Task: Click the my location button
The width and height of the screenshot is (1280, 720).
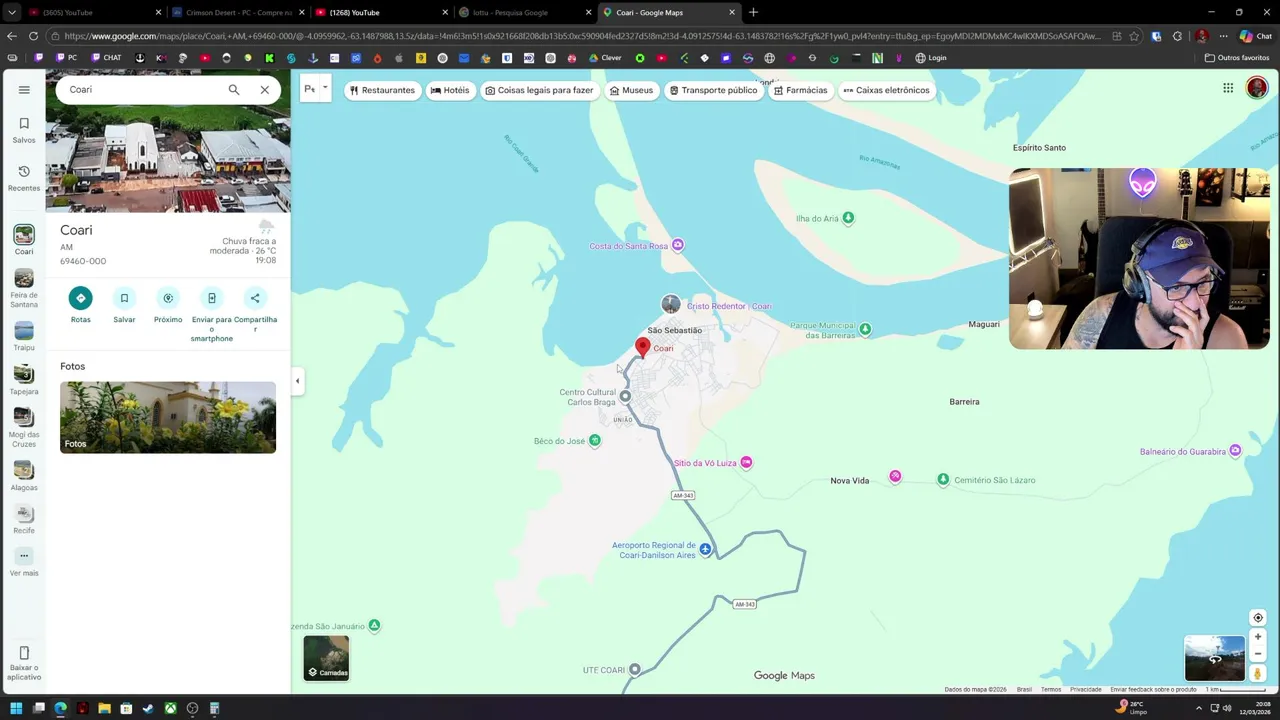Action: pyautogui.click(x=1258, y=618)
